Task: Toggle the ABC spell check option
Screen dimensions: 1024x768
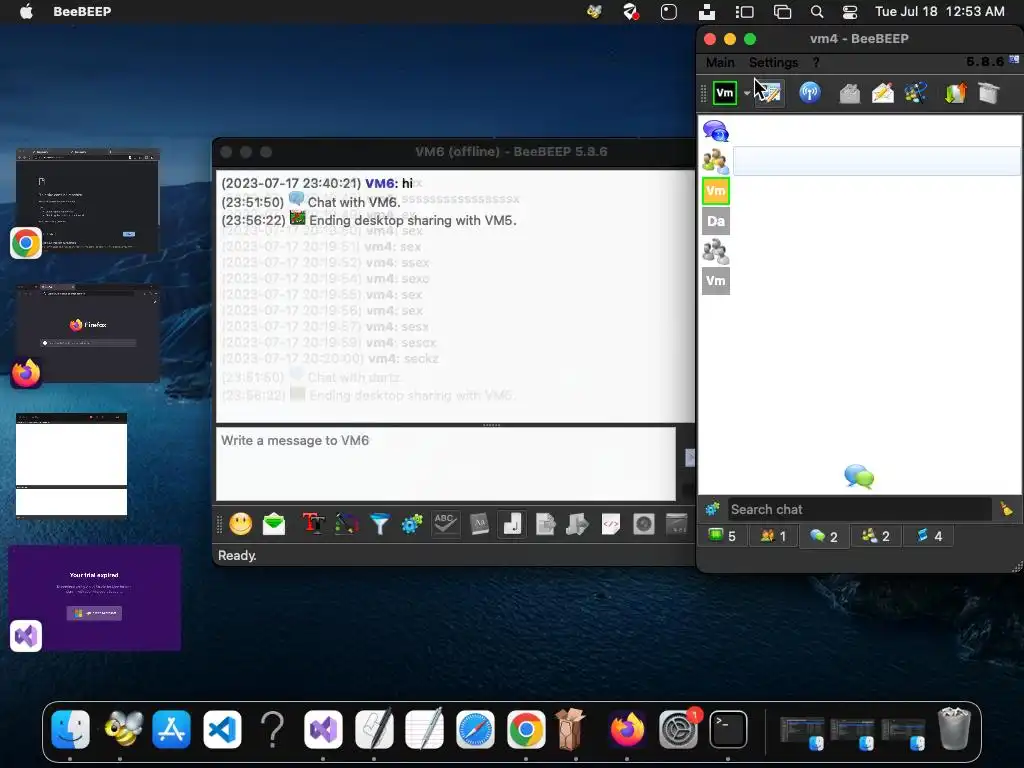Action: coord(445,524)
